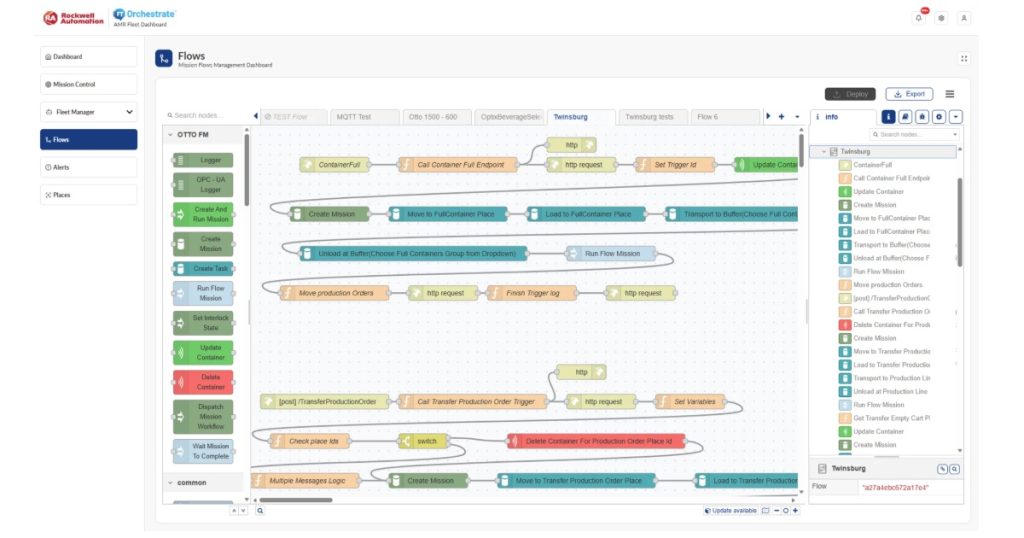Select the red Delete Container For Production canvas node

596,441
